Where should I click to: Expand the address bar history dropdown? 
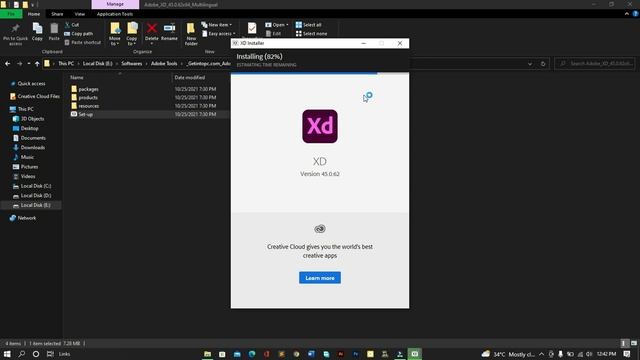pyautogui.click(x=530, y=64)
